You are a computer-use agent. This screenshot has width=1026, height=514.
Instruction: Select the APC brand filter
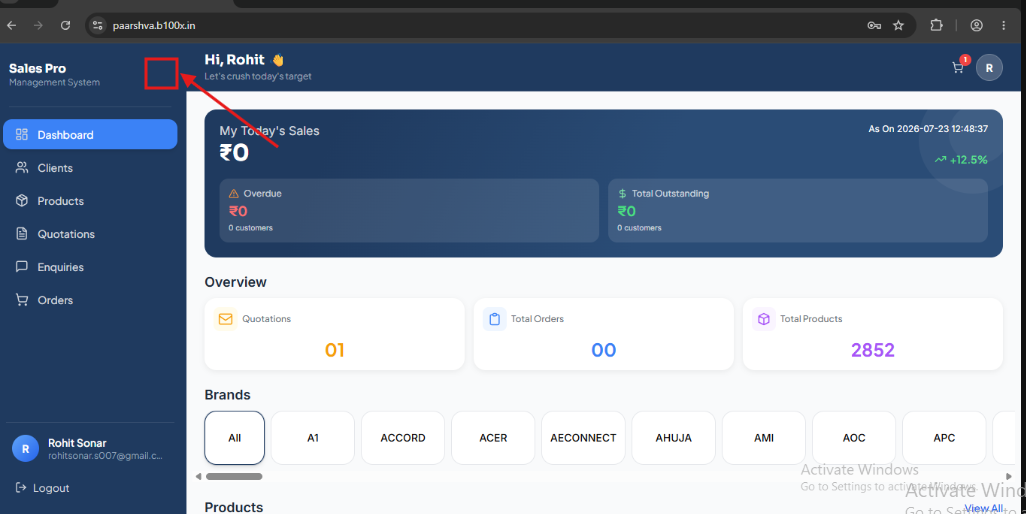pyautogui.click(x=944, y=438)
